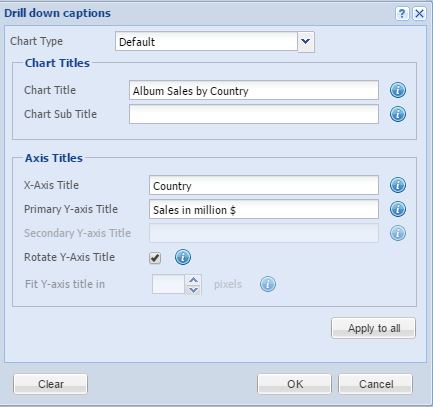Open info icon for X-Axis Title
The width and height of the screenshot is (433, 407).
coord(398,185)
